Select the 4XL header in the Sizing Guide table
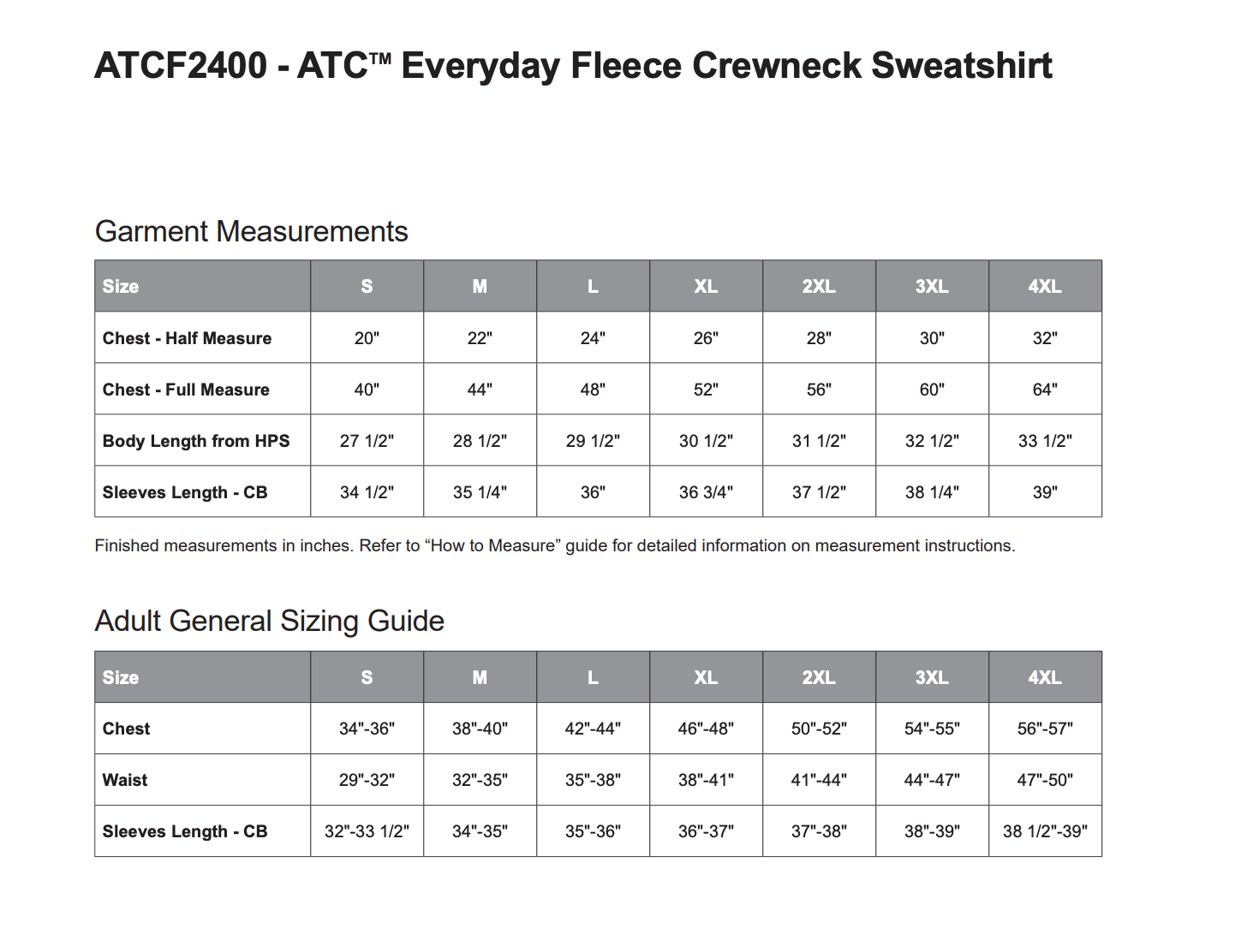The height and width of the screenshot is (952, 1235). pyautogui.click(x=1044, y=677)
